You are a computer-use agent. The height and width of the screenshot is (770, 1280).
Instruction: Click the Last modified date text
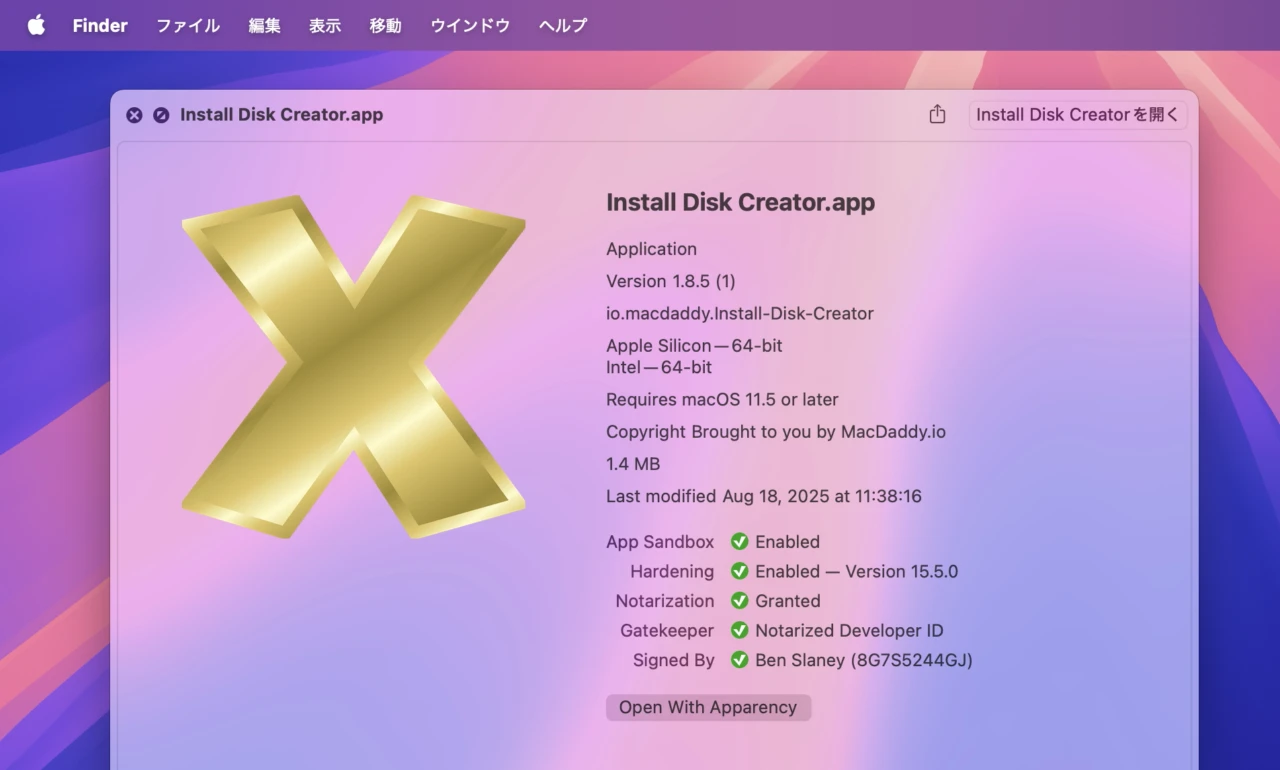[x=764, y=496]
